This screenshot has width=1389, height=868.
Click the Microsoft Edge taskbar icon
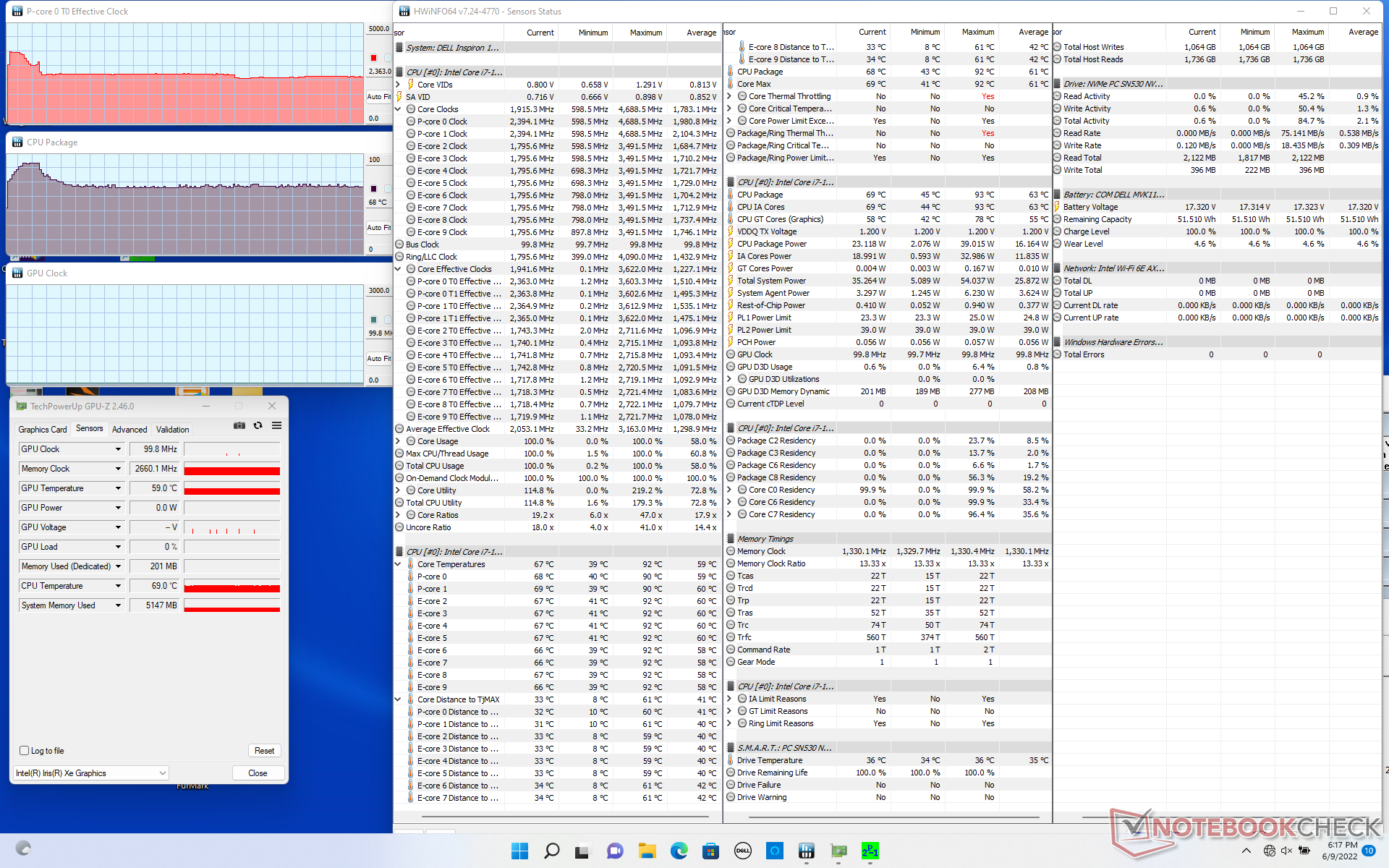tap(679, 851)
